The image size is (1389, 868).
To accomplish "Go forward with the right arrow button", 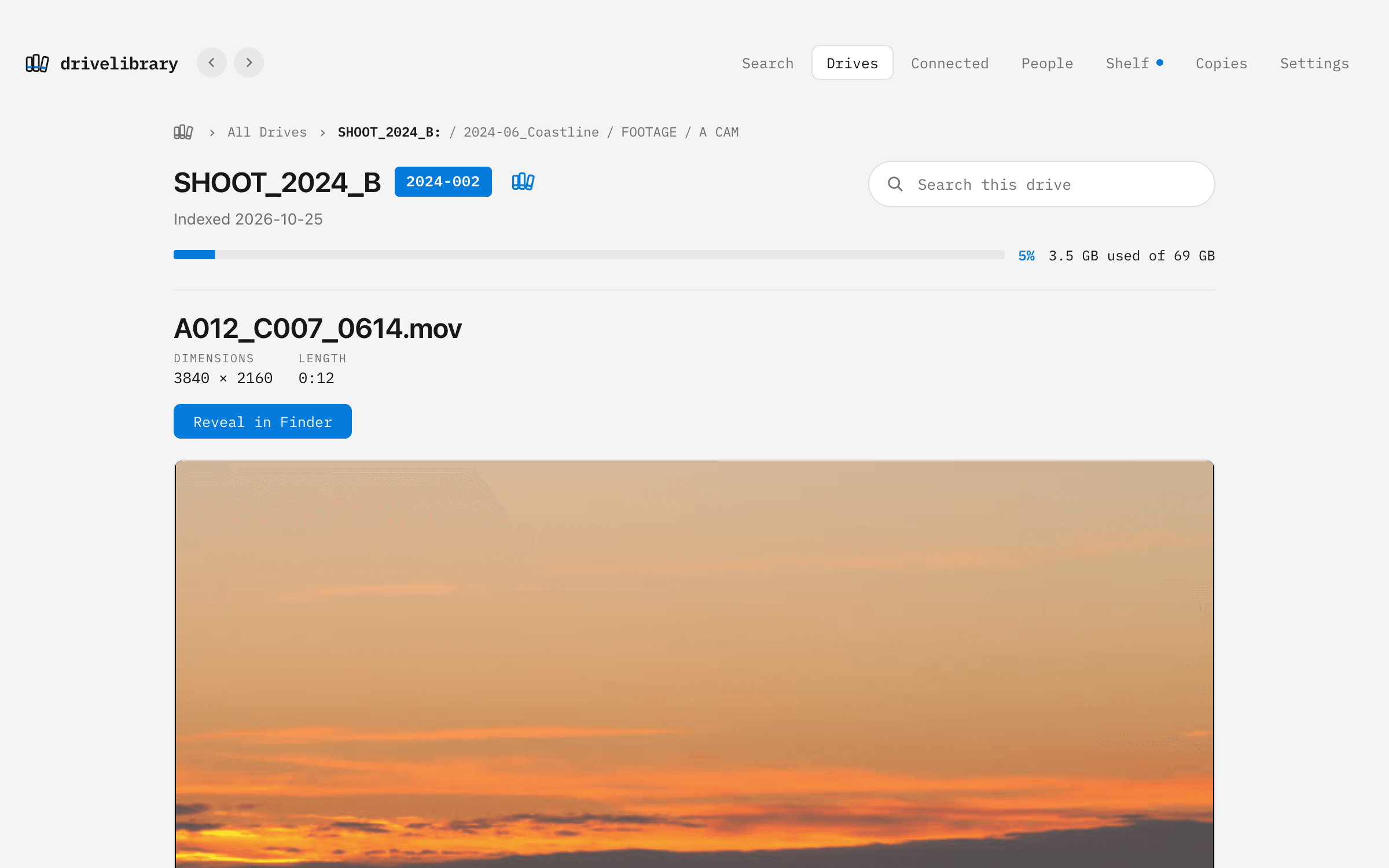I will (x=249, y=62).
